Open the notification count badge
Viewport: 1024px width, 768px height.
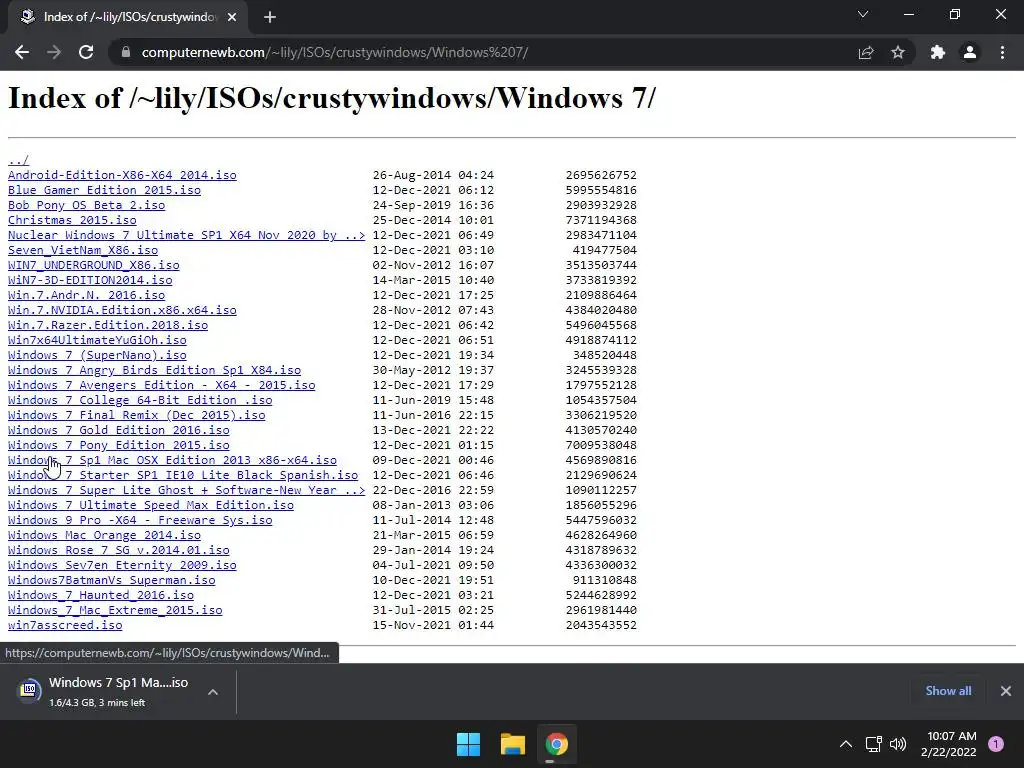(996, 744)
